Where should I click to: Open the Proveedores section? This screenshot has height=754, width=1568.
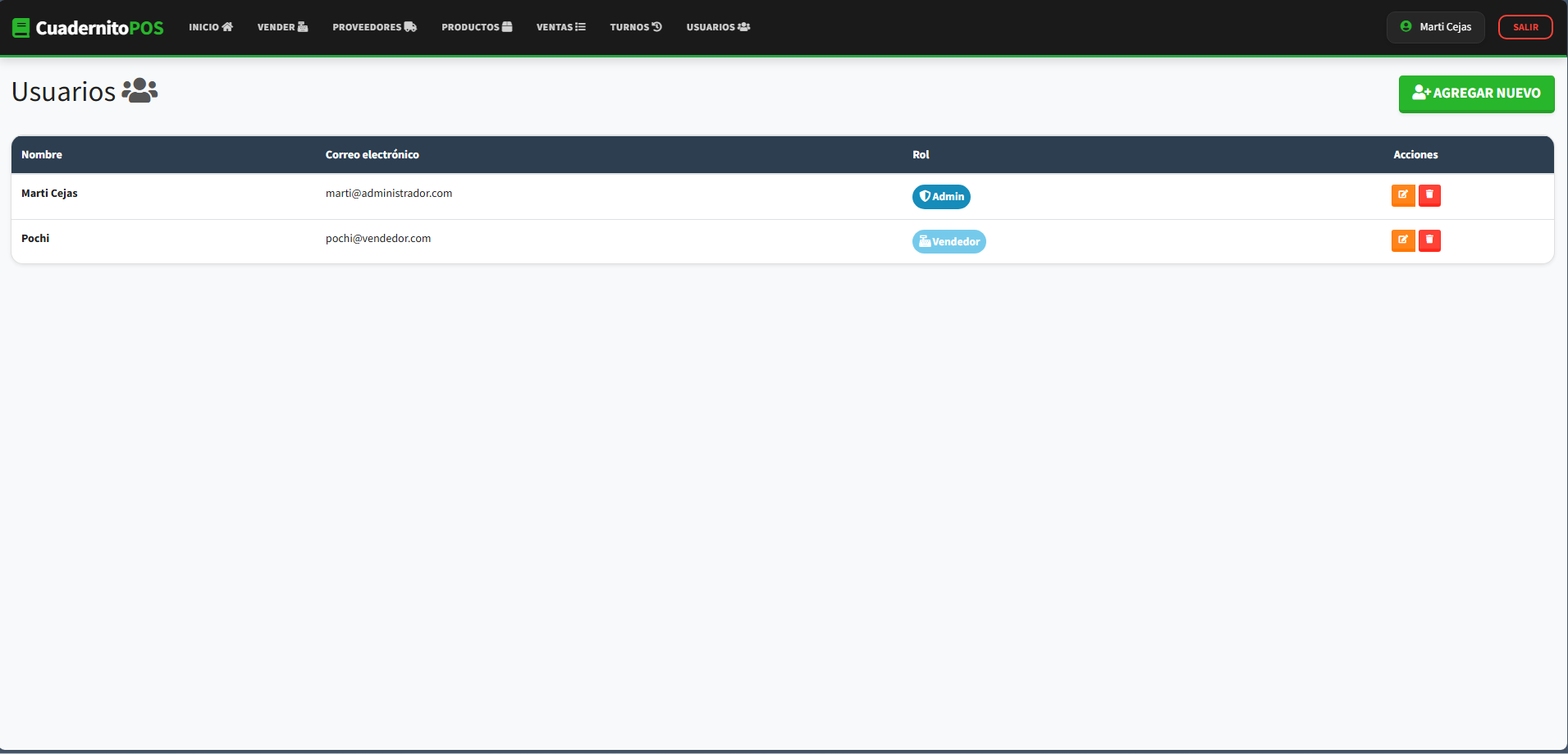(x=374, y=27)
